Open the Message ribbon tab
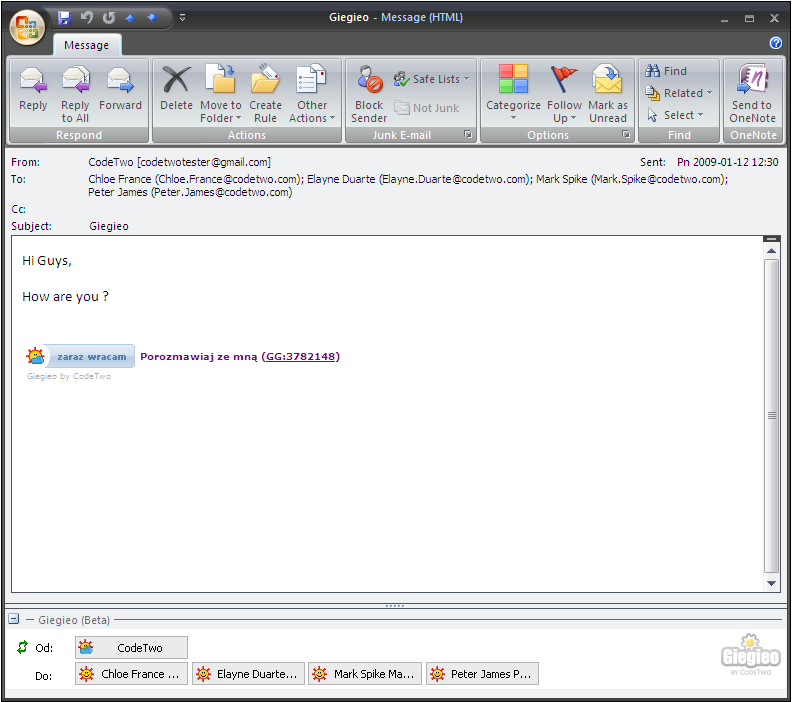792x702 pixels. coord(86,45)
